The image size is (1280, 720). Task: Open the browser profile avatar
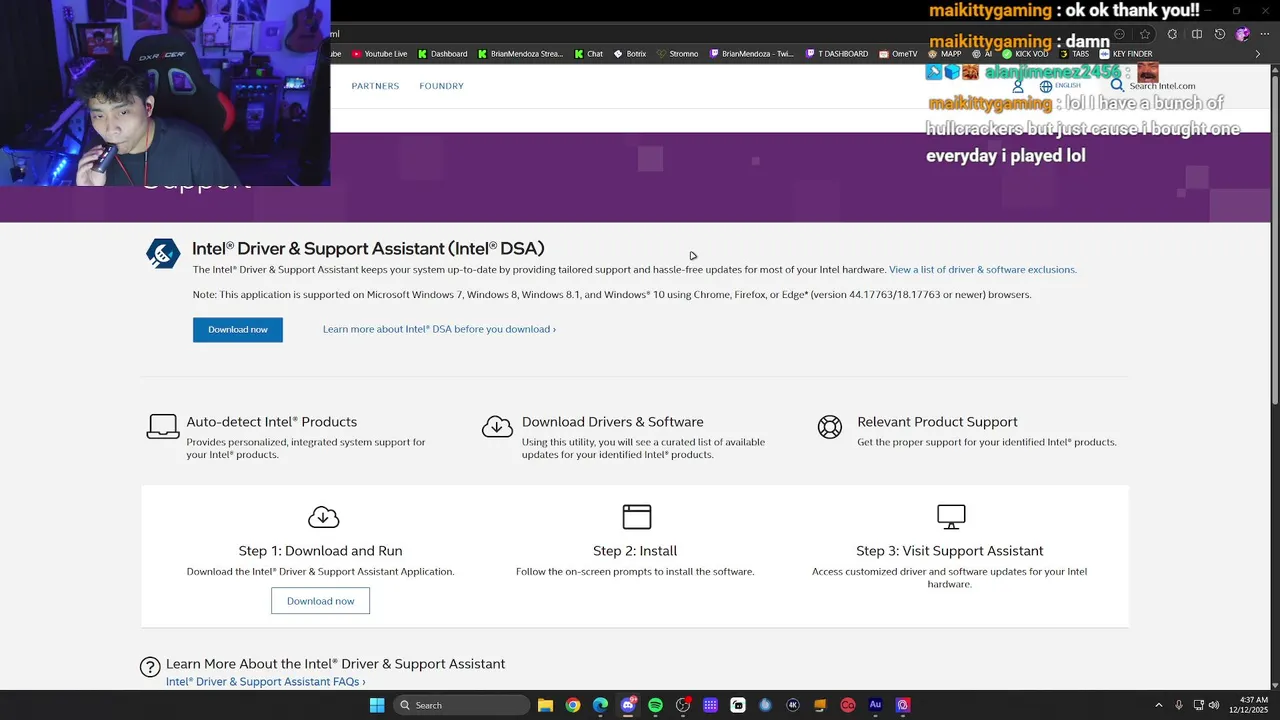[1243, 34]
